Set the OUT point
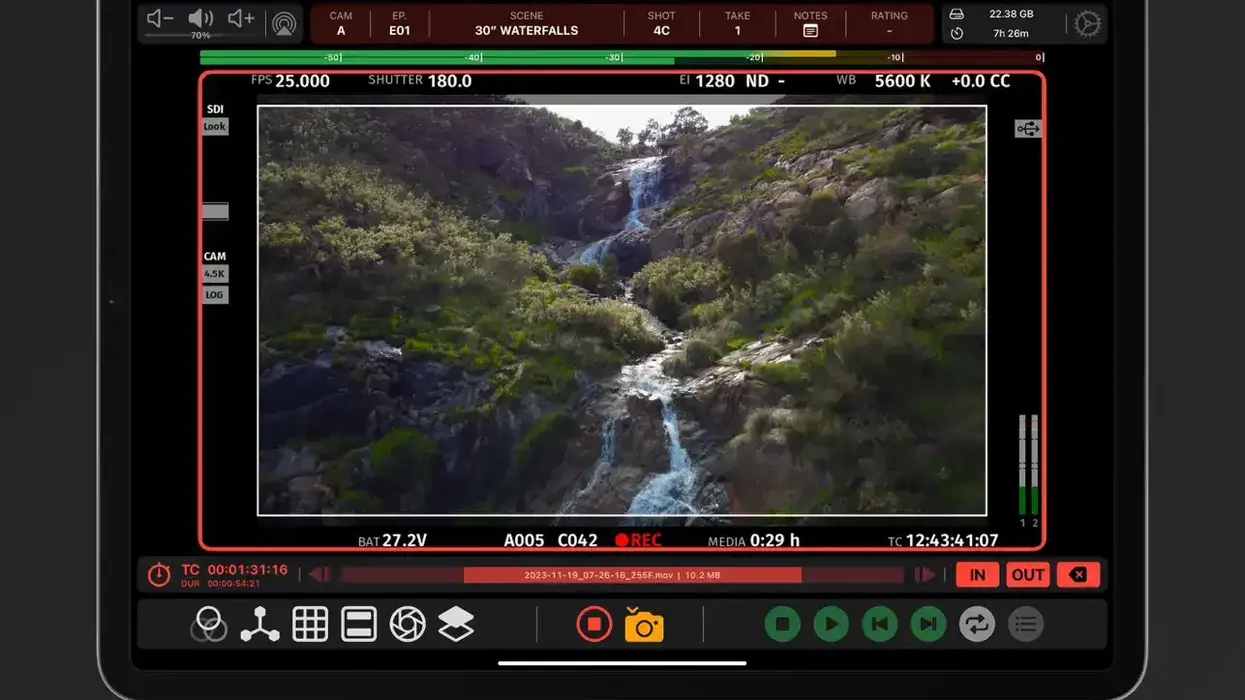1245x700 pixels. (x=1027, y=575)
